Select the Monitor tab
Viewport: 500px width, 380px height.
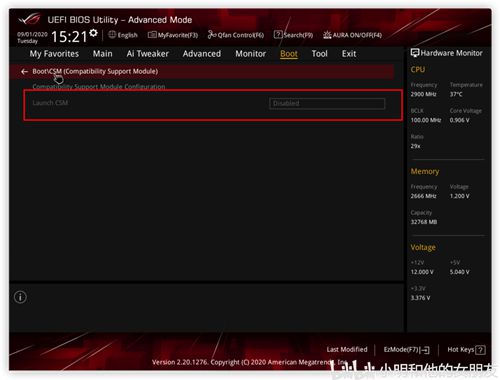tap(251, 54)
